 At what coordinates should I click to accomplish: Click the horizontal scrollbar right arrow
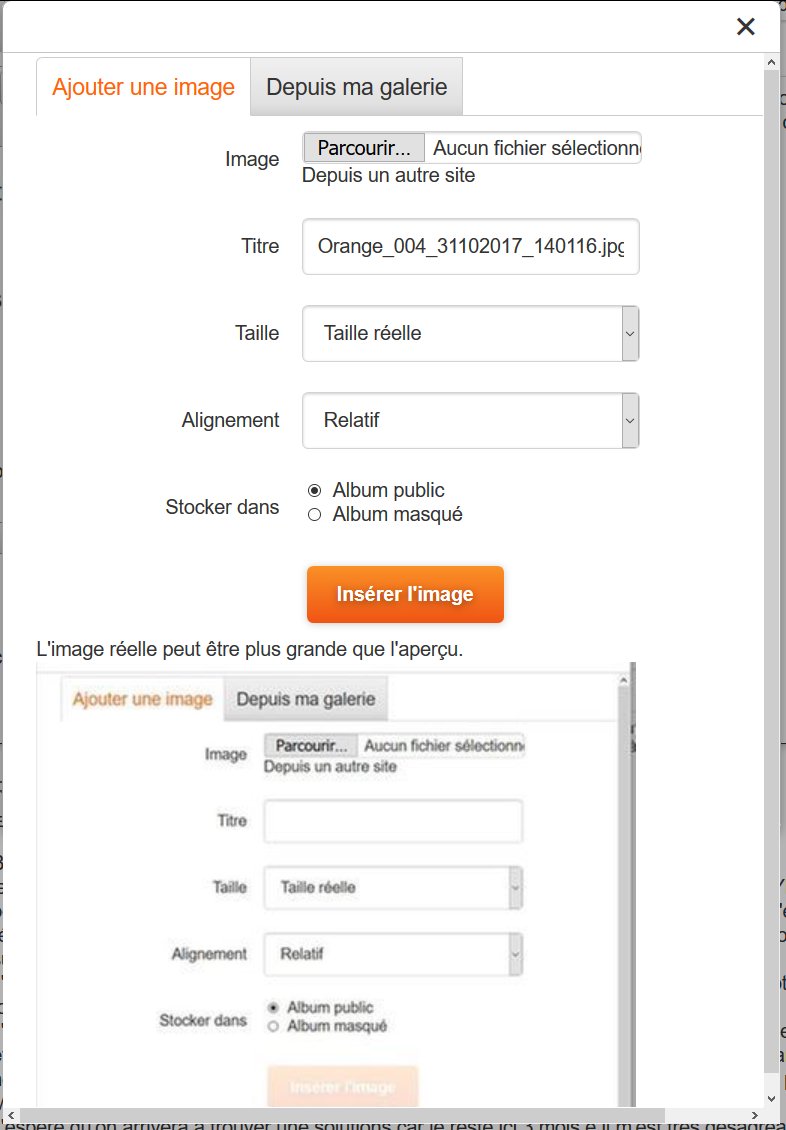click(754, 1116)
